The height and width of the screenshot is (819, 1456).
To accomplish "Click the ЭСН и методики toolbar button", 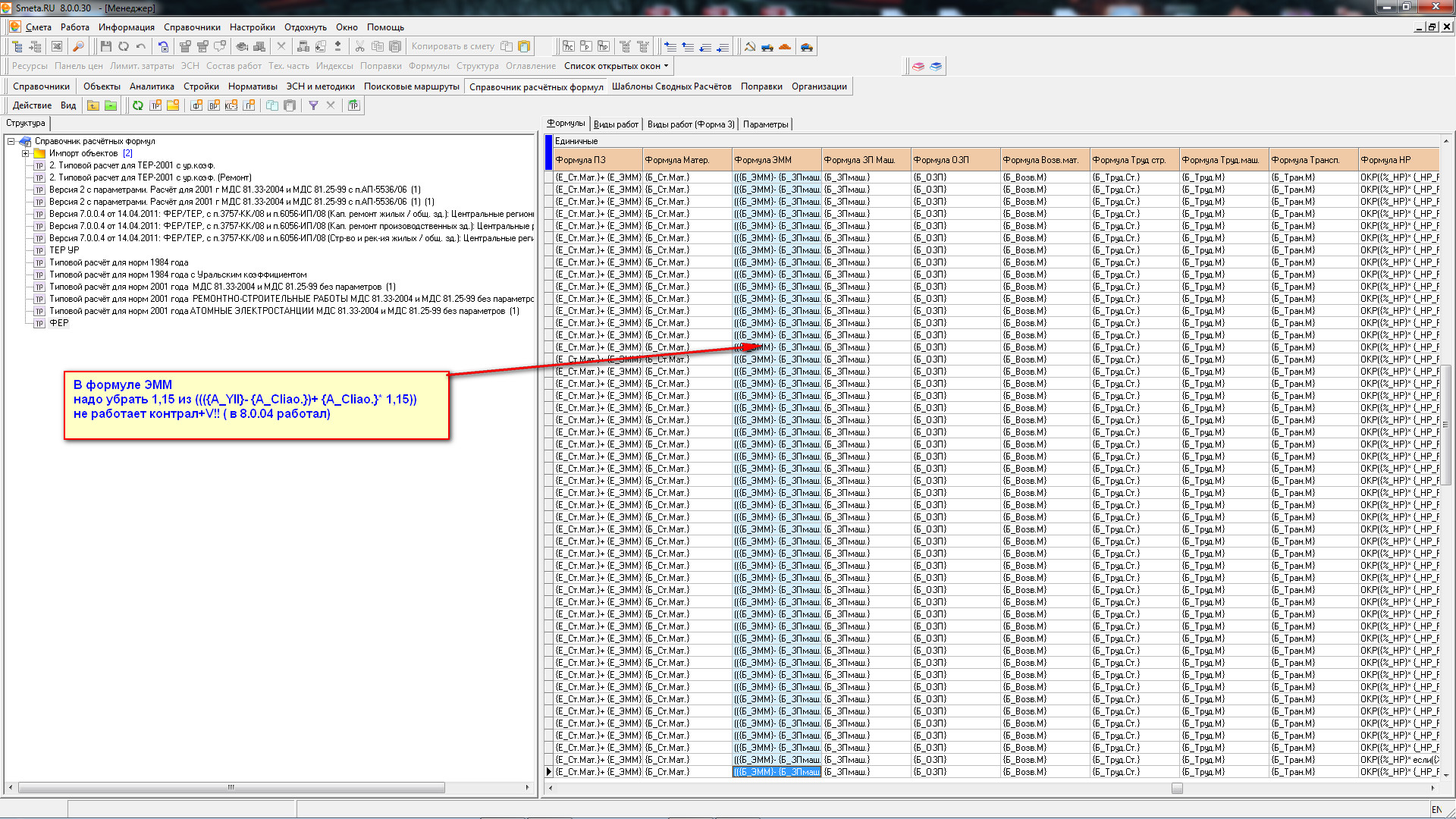I will coord(320,86).
